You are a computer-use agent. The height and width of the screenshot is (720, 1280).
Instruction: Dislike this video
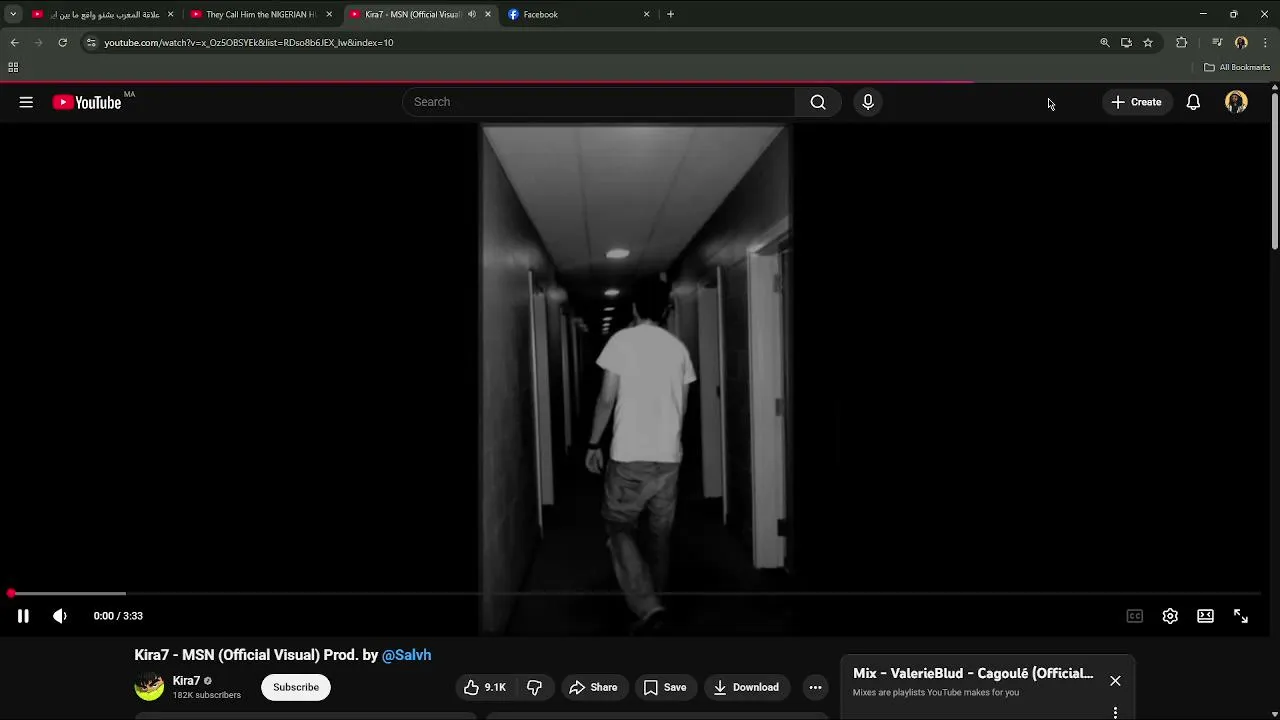(x=534, y=687)
